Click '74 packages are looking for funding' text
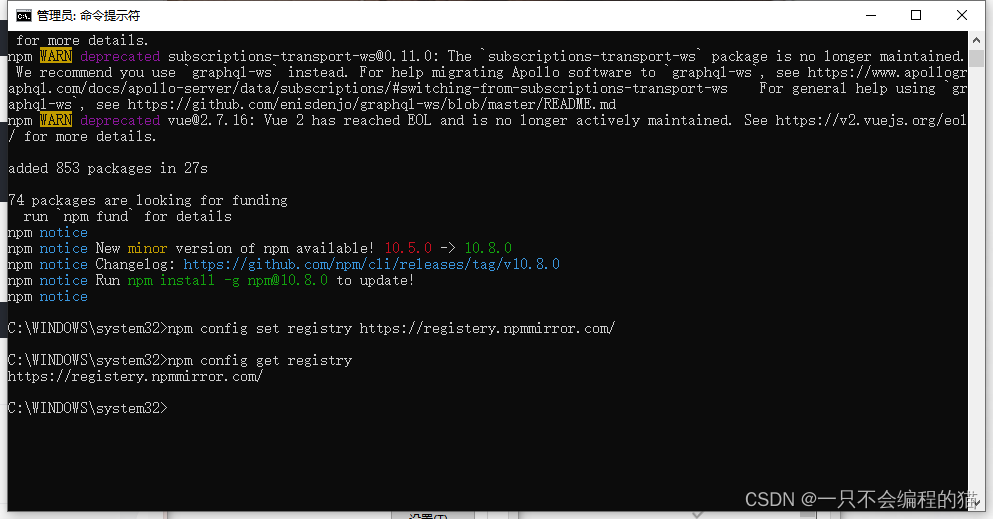Image resolution: width=993 pixels, height=519 pixels. [x=148, y=201]
